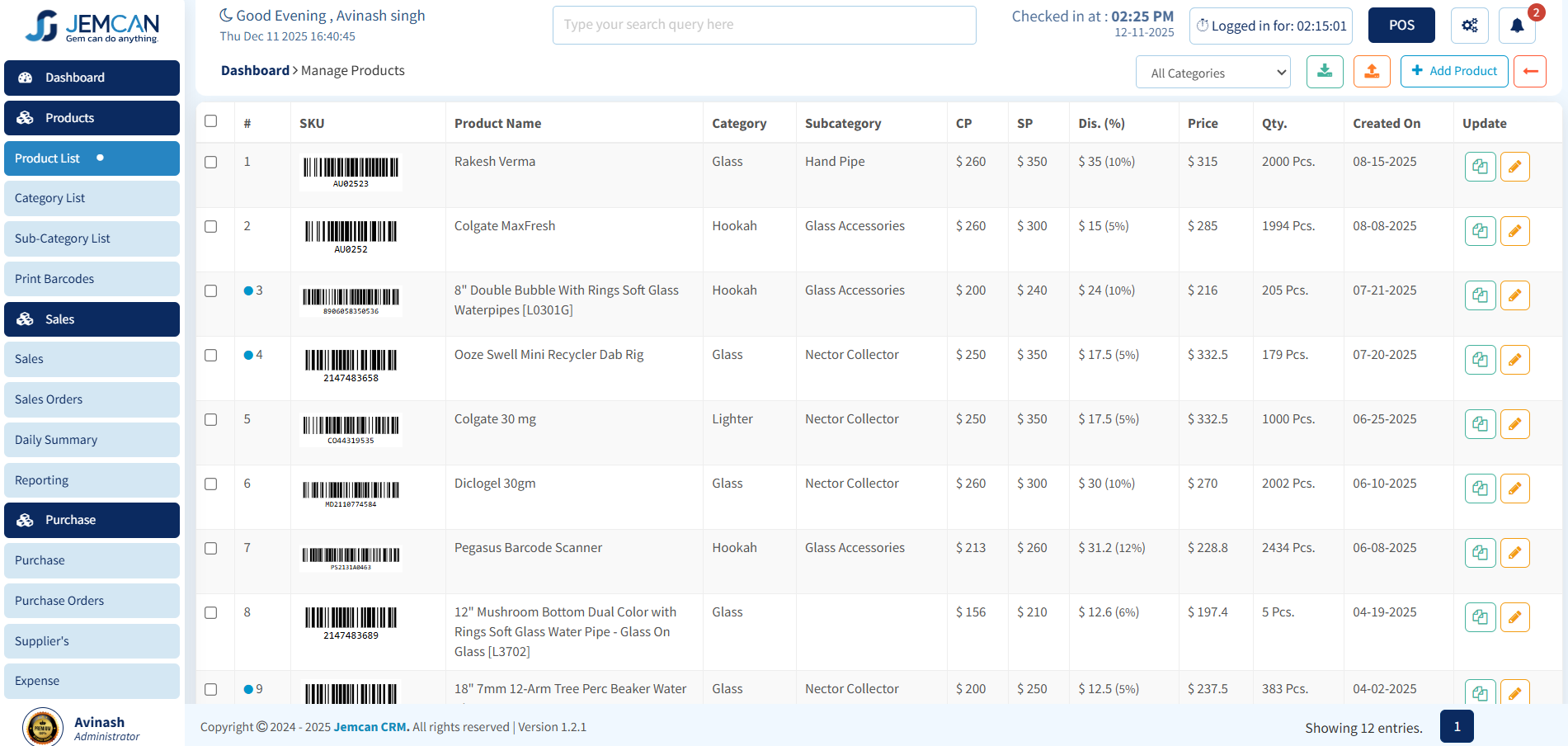Select Product List in the sidebar
Image resolution: width=1568 pixels, height=746 pixels.
pos(91,158)
